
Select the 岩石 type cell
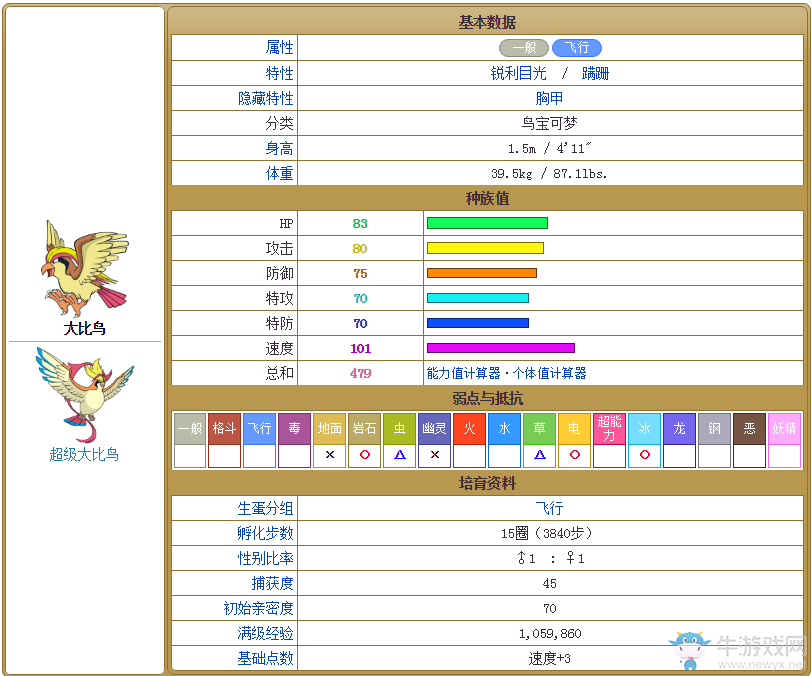click(365, 428)
